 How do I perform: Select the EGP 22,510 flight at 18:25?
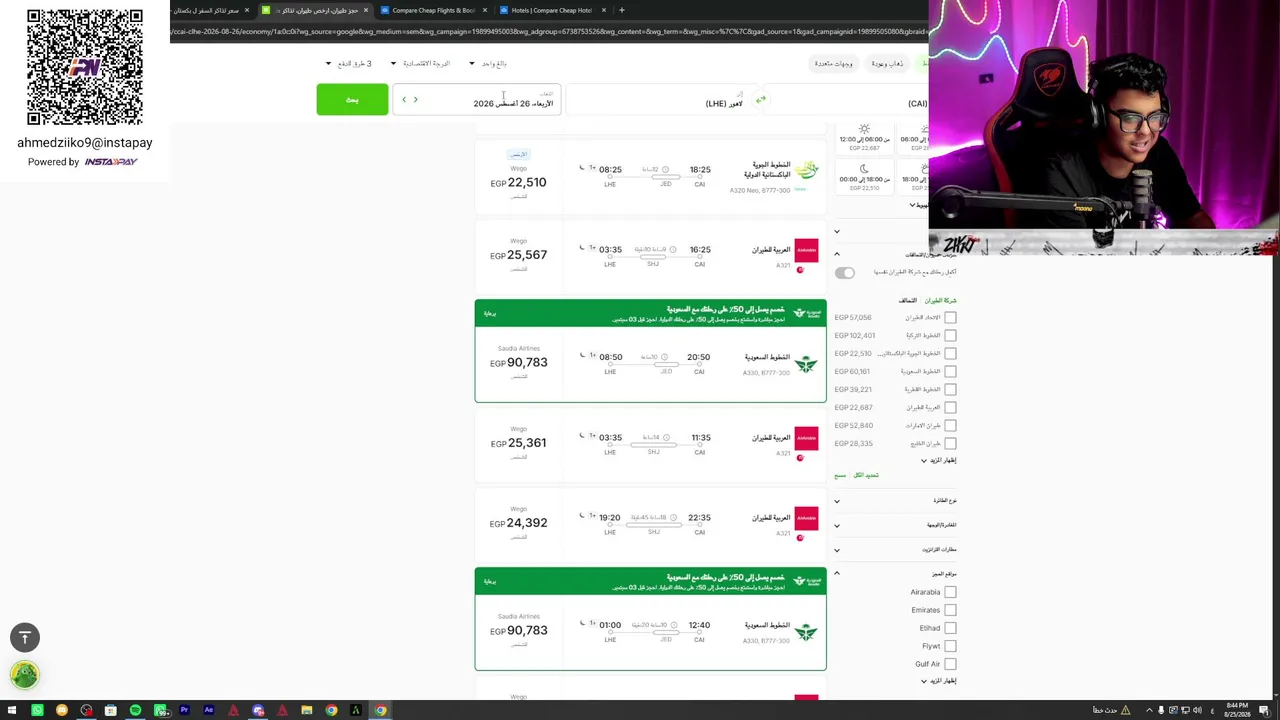pyautogui.click(x=650, y=178)
